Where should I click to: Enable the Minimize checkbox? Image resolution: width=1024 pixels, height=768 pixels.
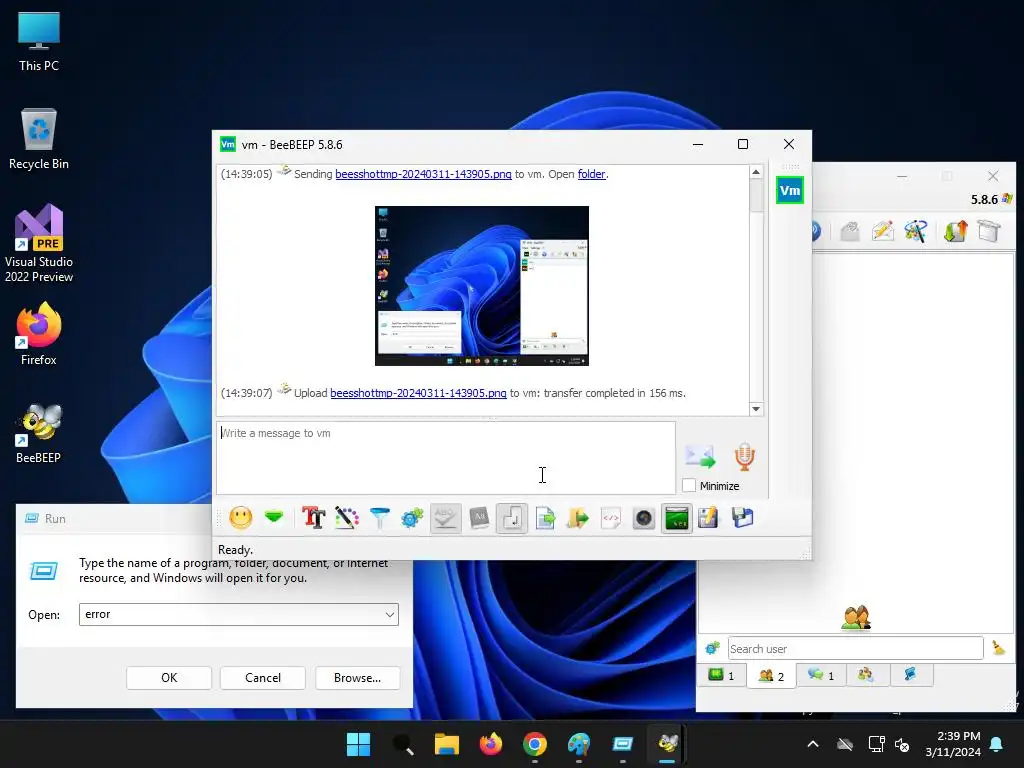coord(689,486)
